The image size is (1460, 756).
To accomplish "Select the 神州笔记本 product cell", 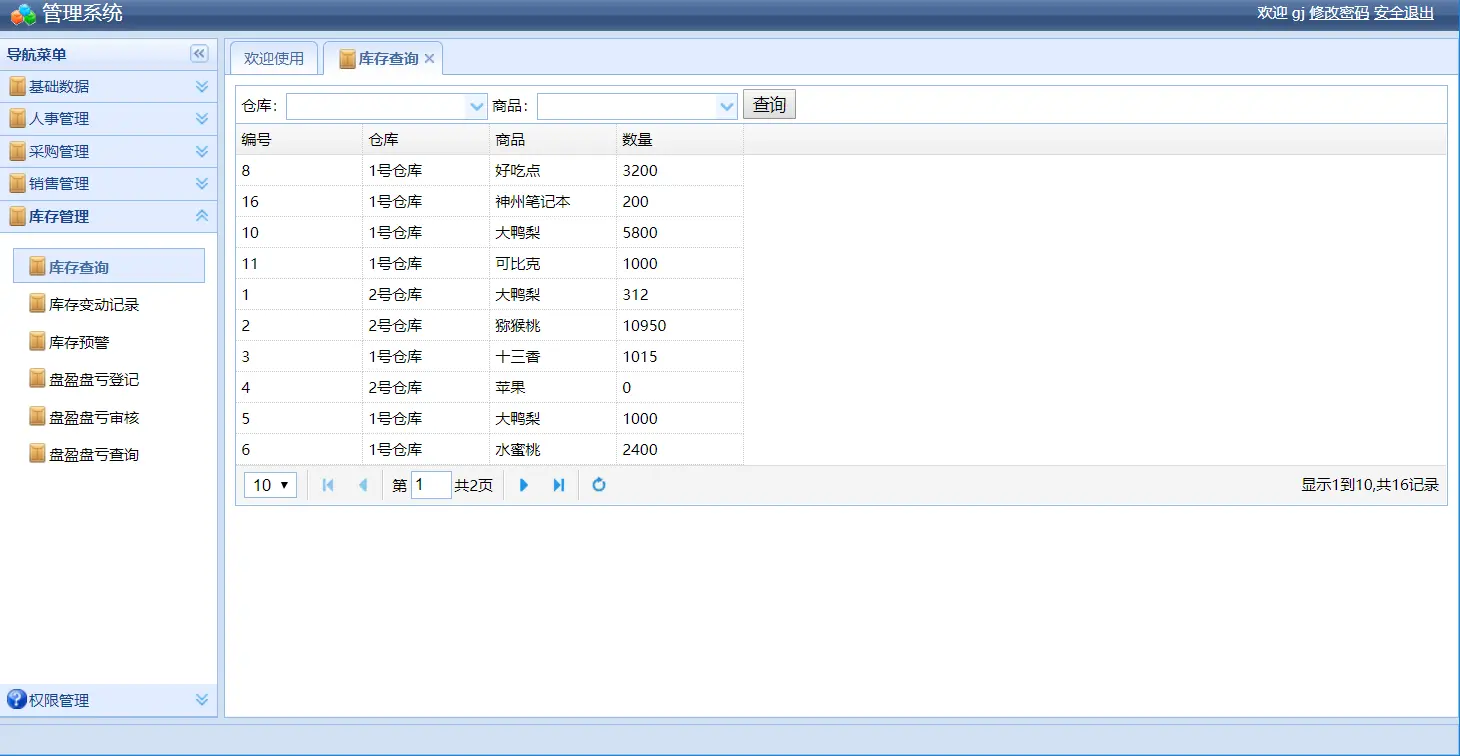I will click(553, 202).
